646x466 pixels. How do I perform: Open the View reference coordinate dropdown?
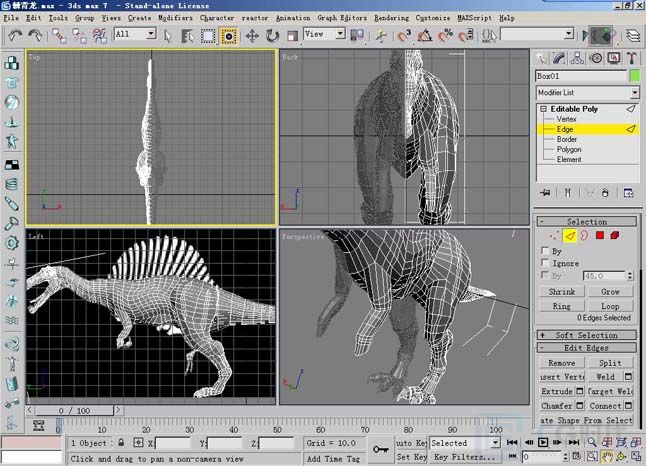[x=340, y=33]
